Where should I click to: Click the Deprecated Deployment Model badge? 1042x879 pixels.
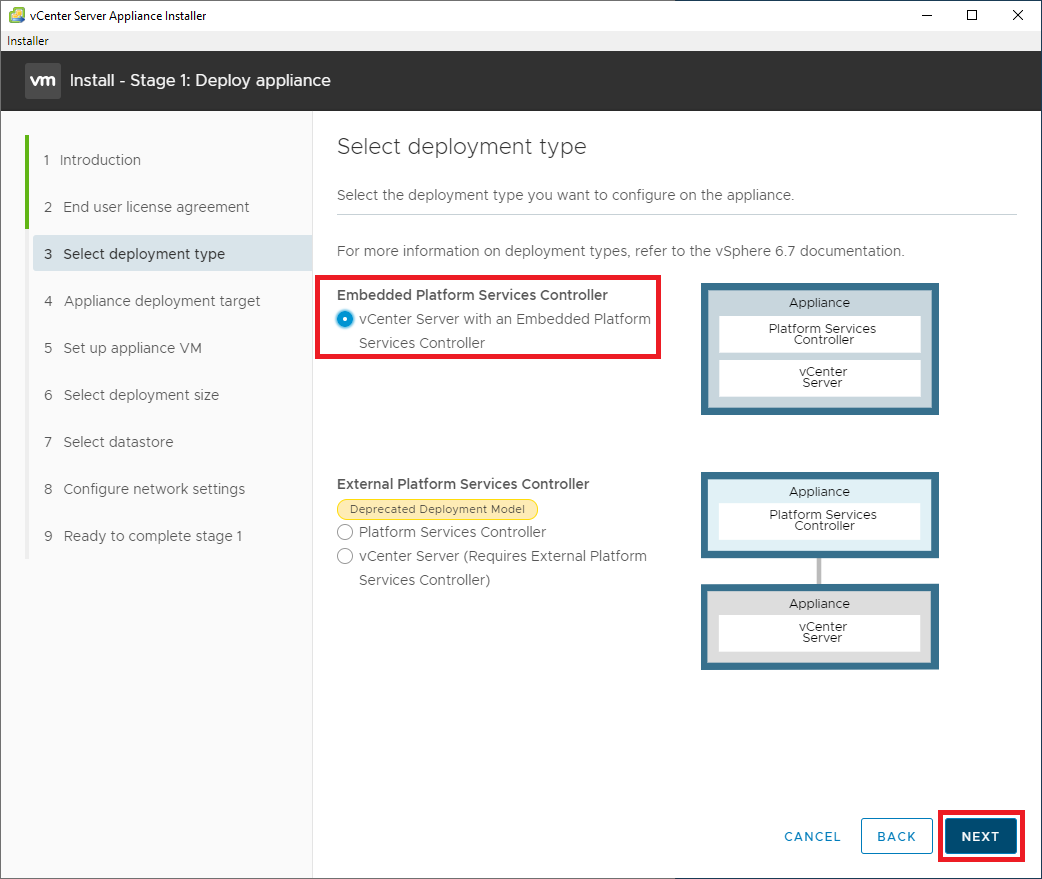(437, 509)
